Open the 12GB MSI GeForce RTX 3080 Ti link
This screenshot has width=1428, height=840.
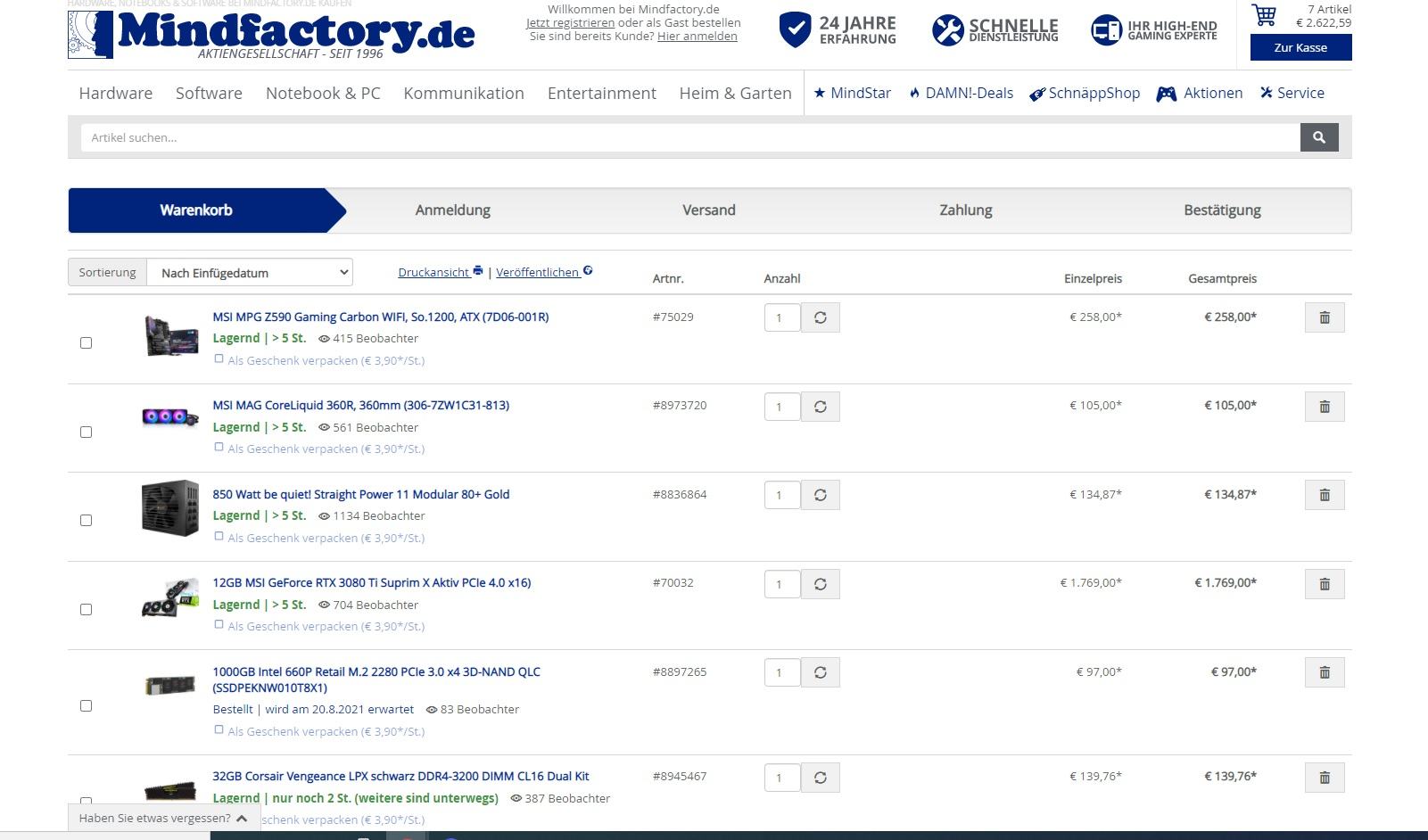click(372, 582)
